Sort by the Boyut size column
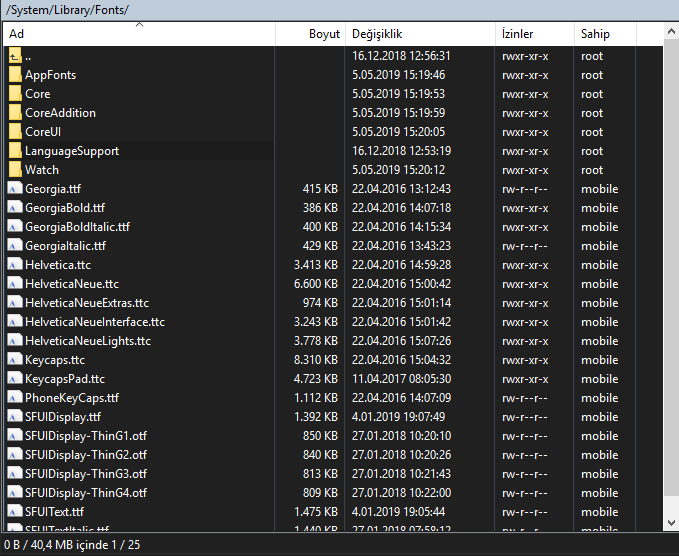The height and width of the screenshot is (556, 679). (x=323, y=34)
